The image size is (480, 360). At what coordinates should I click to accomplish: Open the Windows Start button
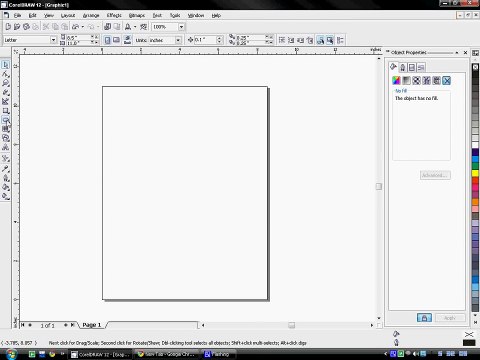(x=11, y=354)
